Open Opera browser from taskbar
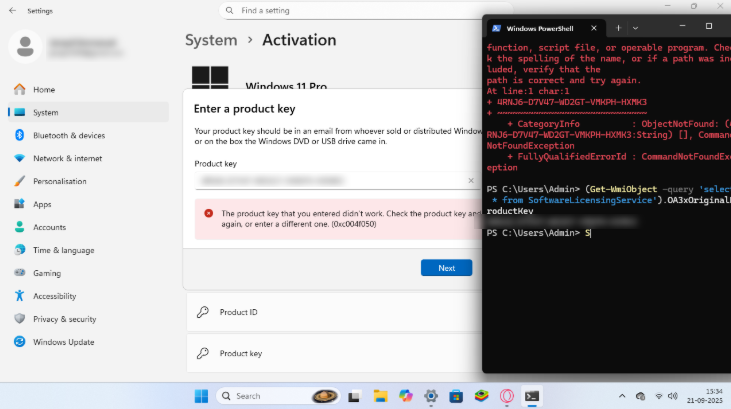Viewport: 731px width, 409px height. [x=507, y=396]
